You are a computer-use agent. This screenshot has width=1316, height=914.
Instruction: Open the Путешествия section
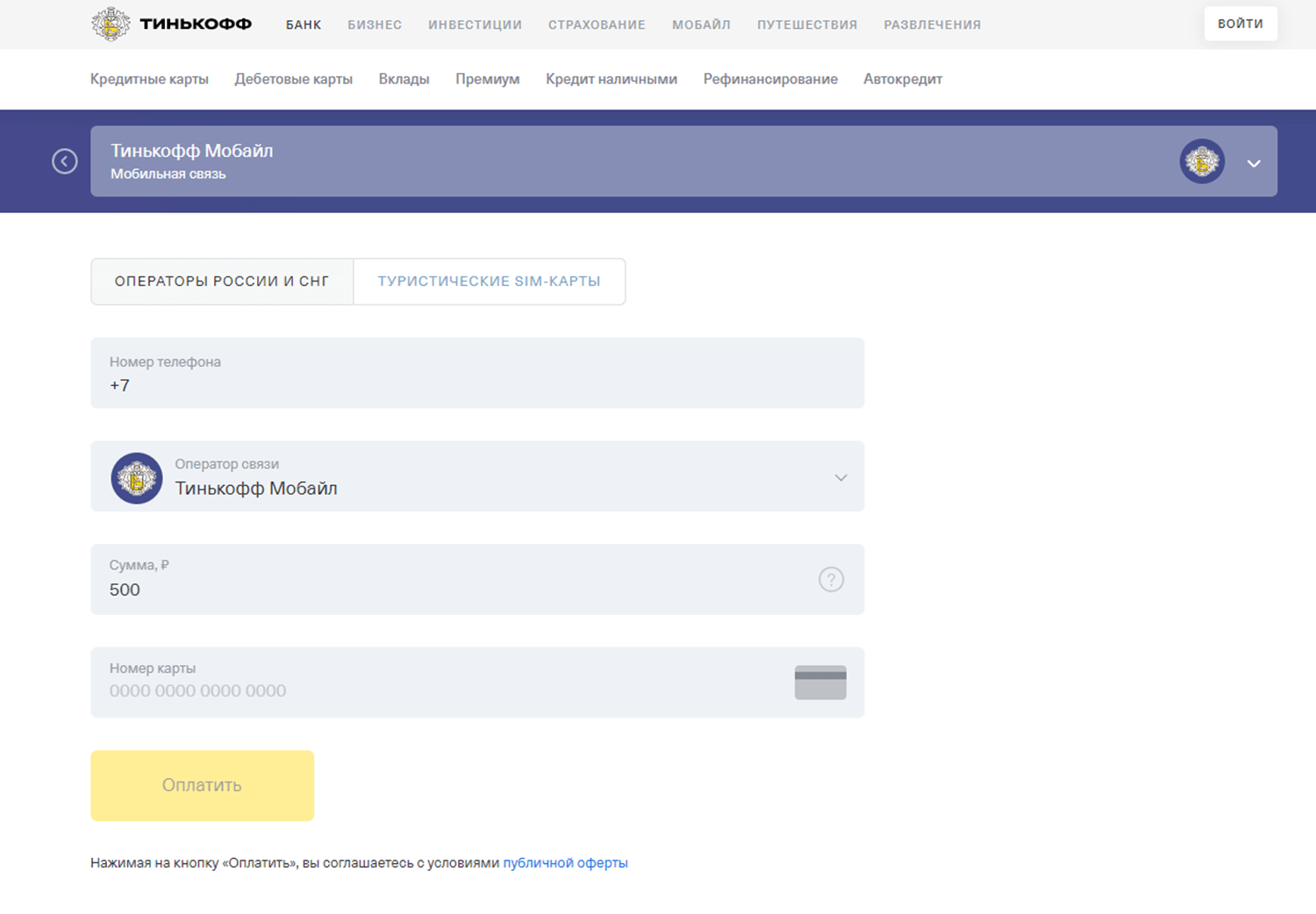pyautogui.click(x=807, y=25)
